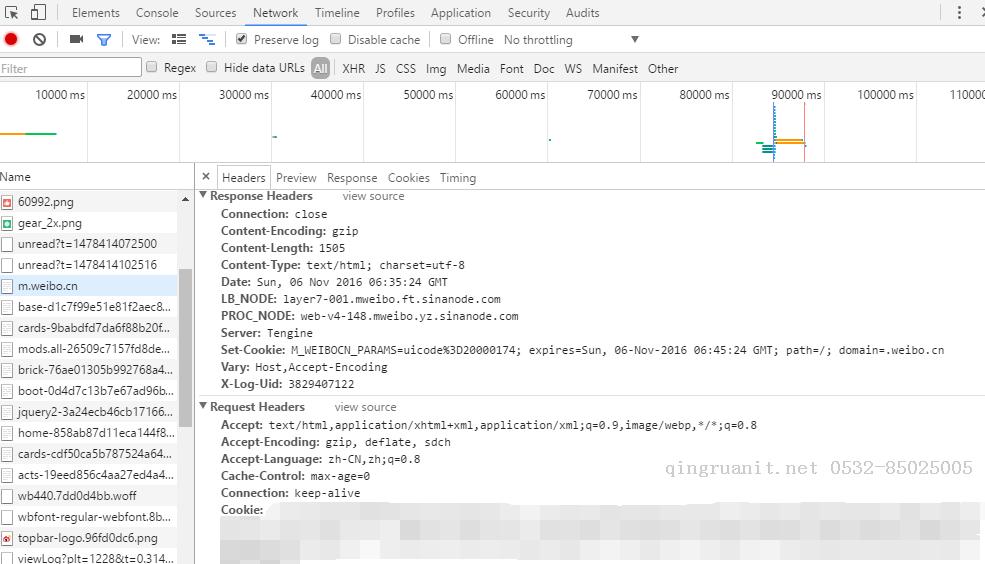
Task: Toggle the filter funnel icon
Action: click(x=103, y=40)
